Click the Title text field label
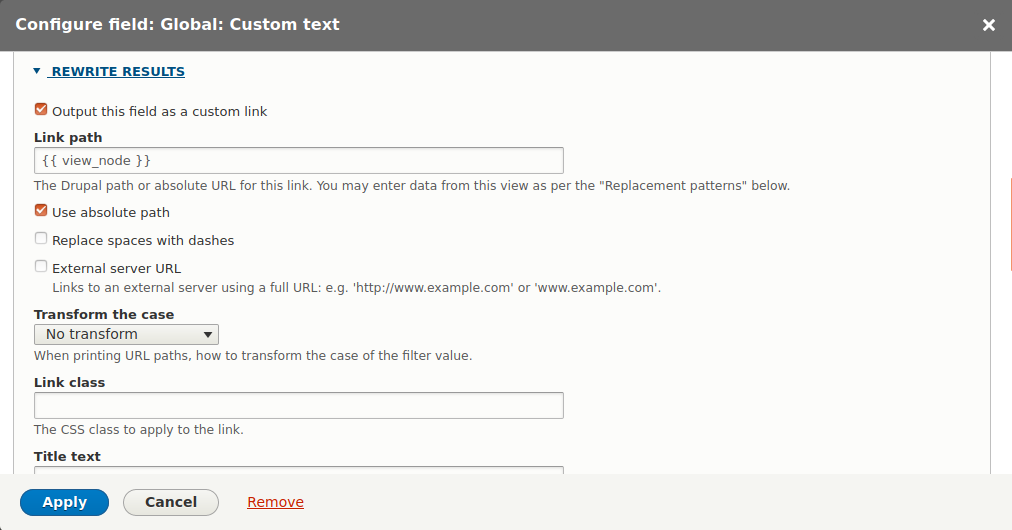This screenshot has height=530, width=1012. tap(67, 456)
